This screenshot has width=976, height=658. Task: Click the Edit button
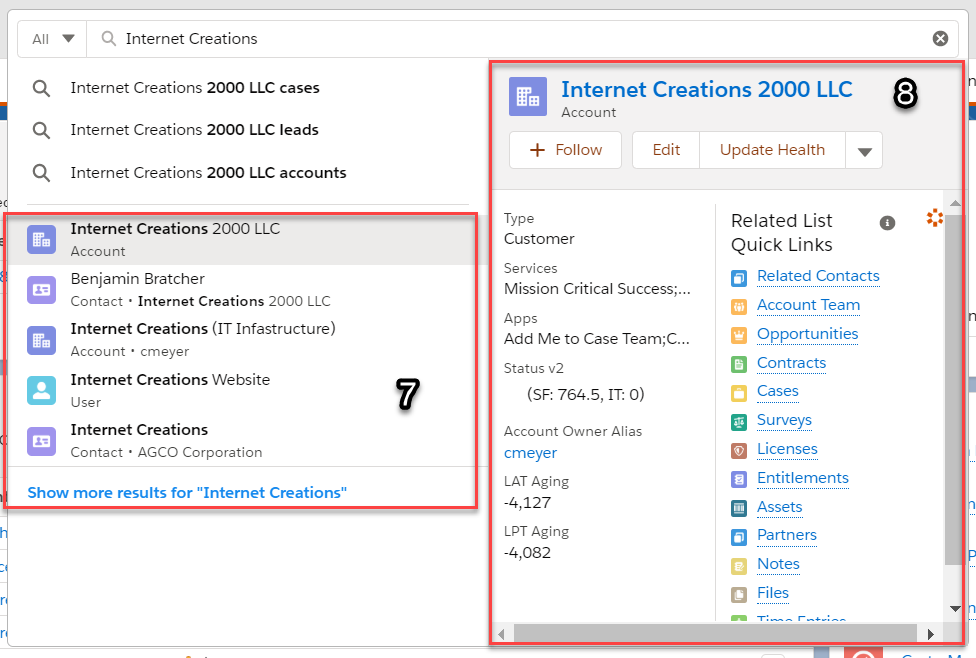[665, 150]
